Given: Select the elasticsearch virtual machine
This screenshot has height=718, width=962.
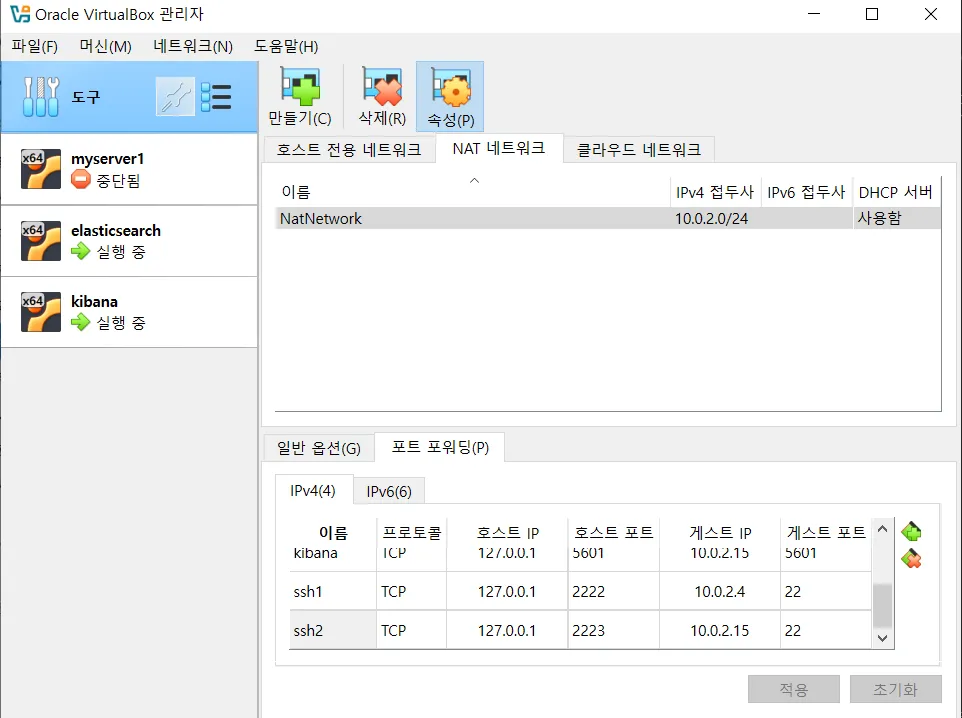Looking at the screenshot, I should click(x=129, y=241).
